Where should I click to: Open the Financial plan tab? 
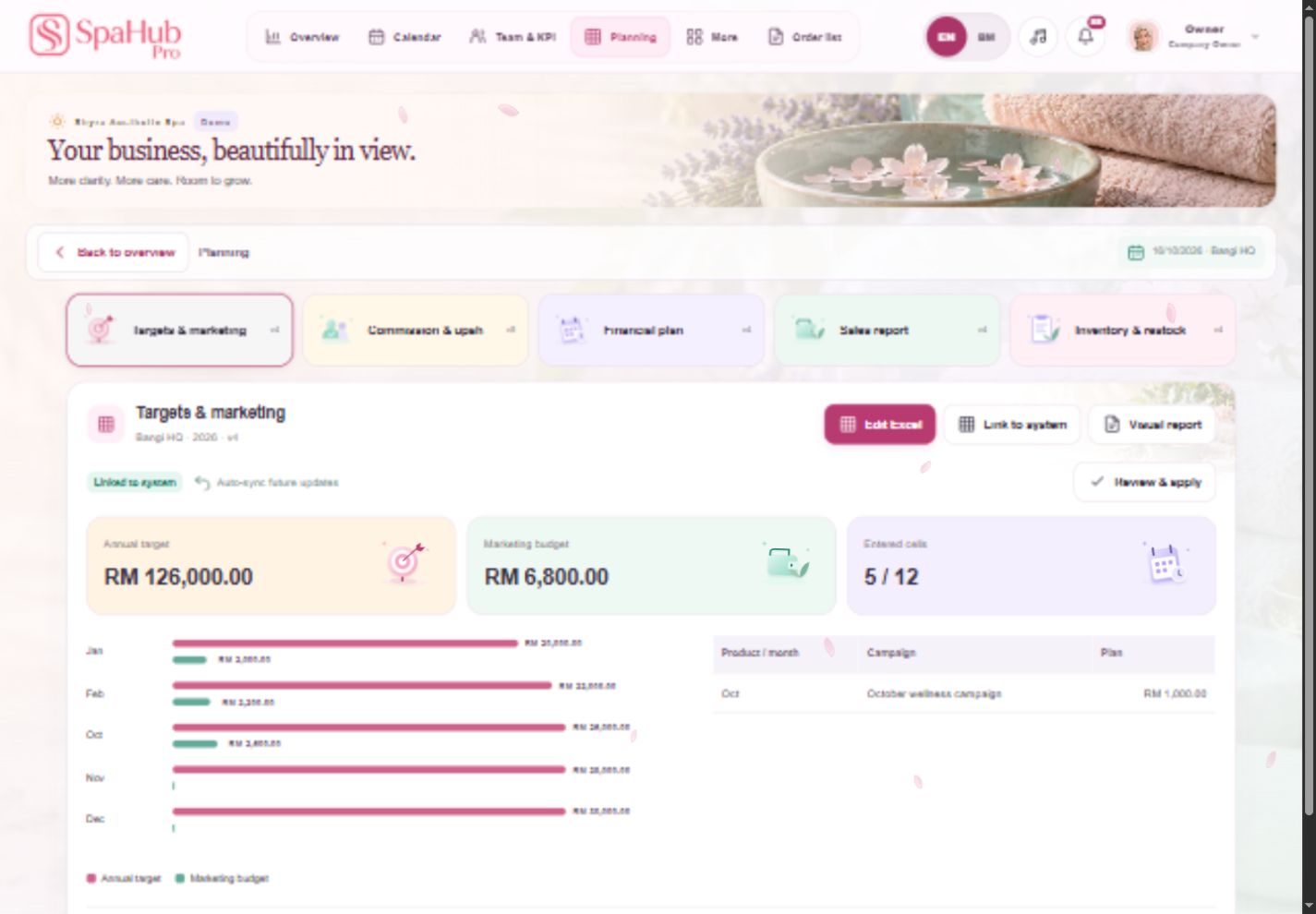[x=651, y=330]
